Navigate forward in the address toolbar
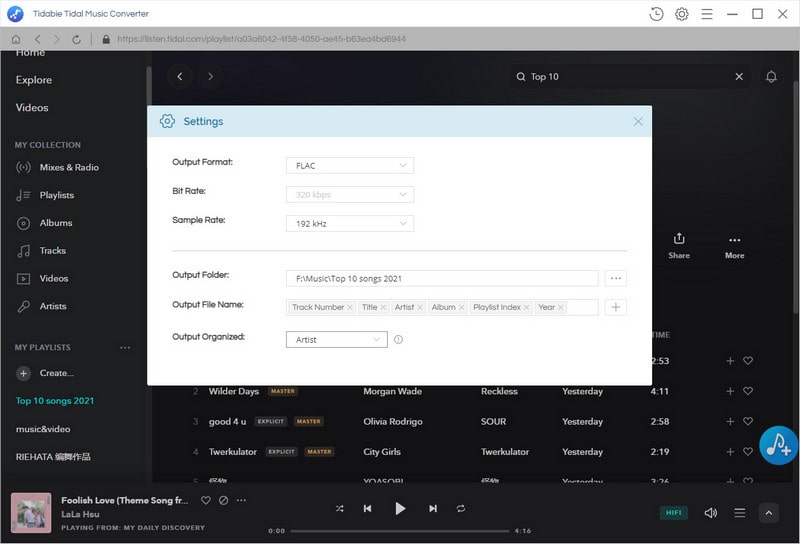Screen dimensions: 800x544 (57, 39)
